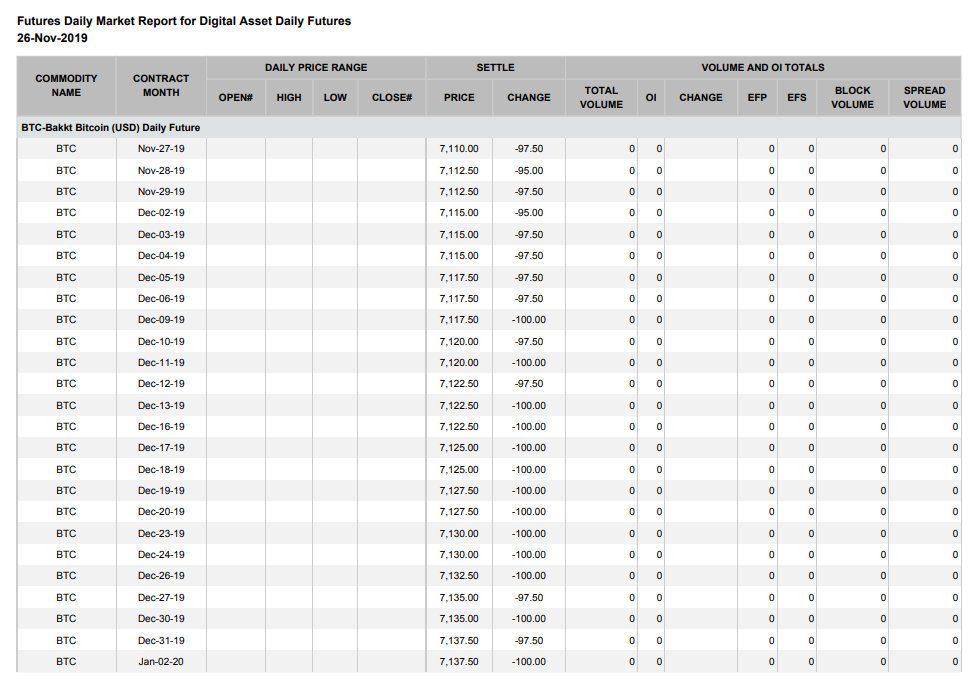This screenshot has width=980, height=688.
Task: Click settle price in Dec-05-19 row
Action: [x=459, y=277]
